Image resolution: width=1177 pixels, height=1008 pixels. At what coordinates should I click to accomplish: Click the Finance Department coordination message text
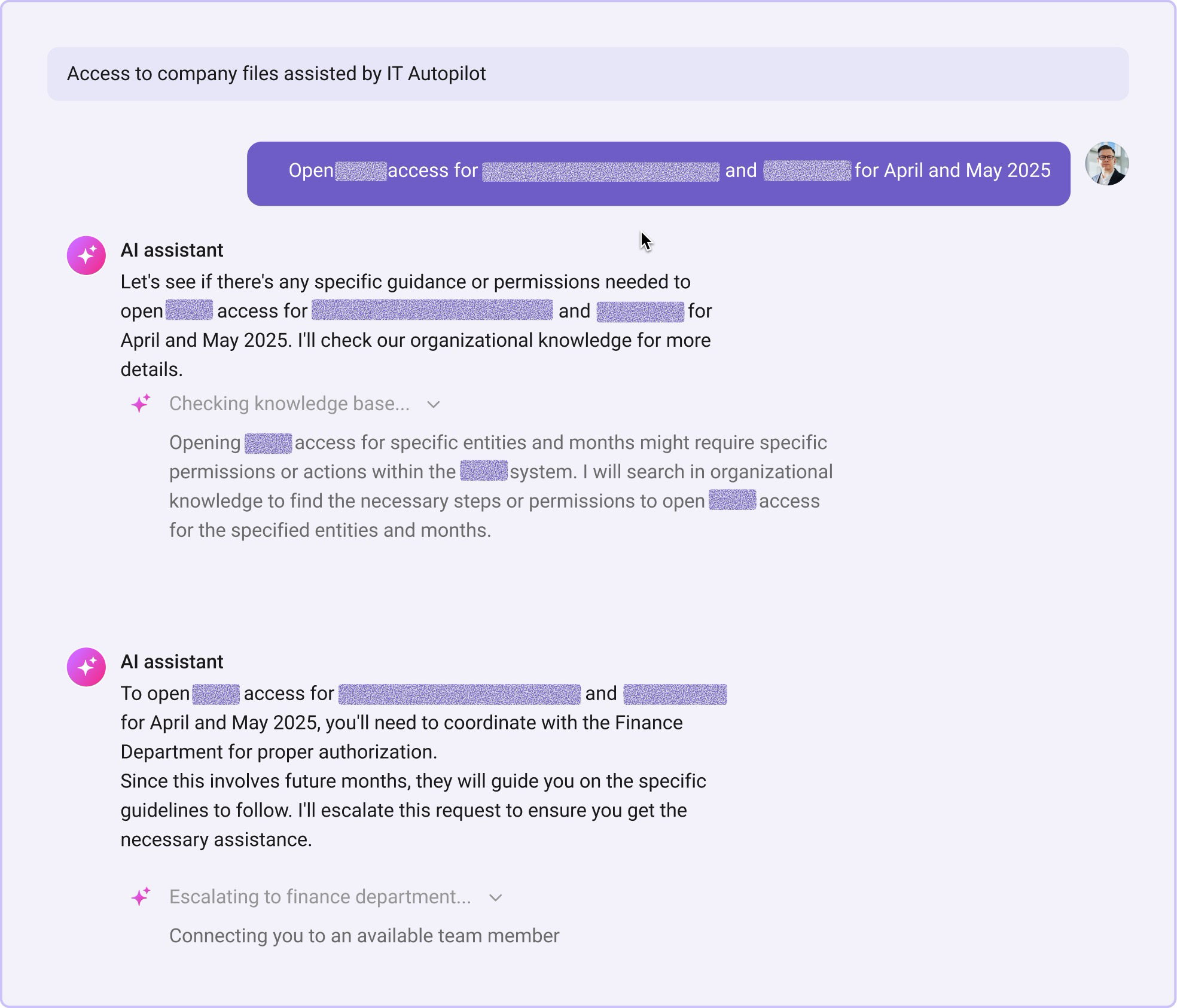pos(423,766)
